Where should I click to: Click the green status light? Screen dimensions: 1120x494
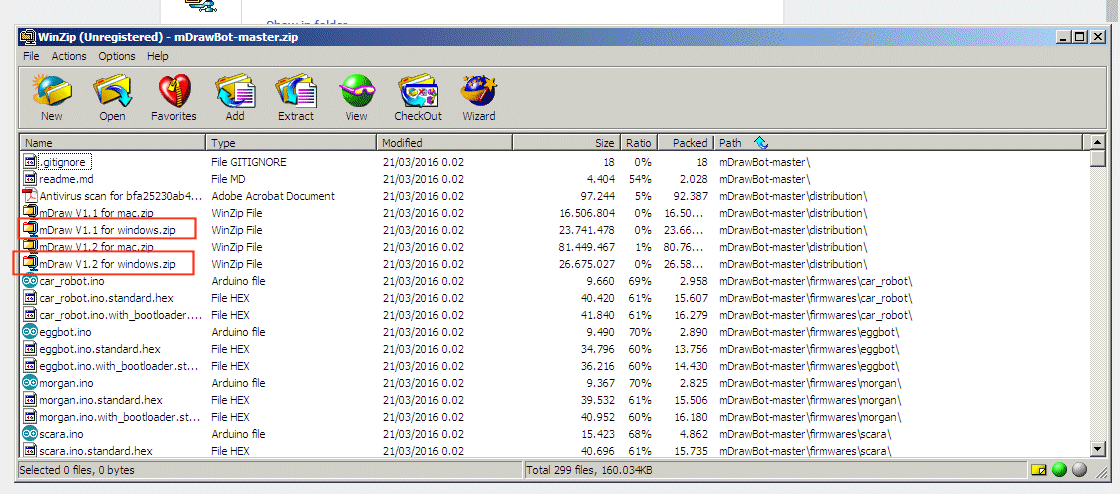tap(1059, 470)
